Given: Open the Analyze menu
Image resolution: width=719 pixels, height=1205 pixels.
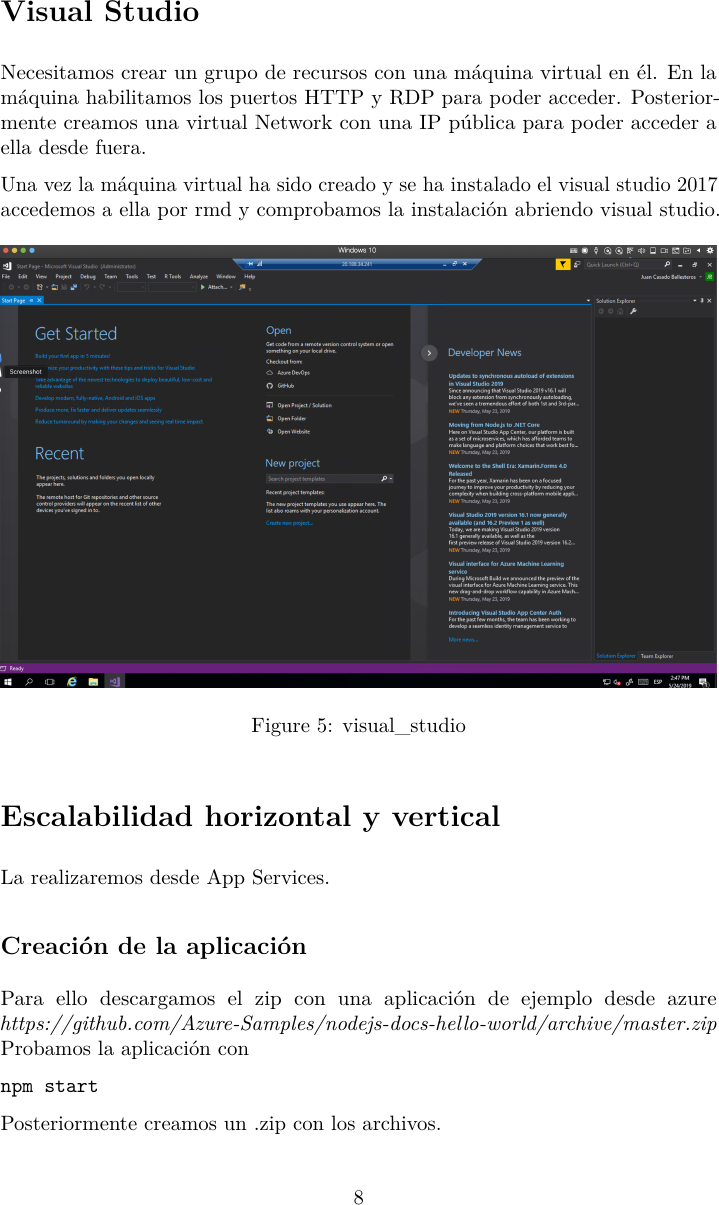Looking at the screenshot, I should [x=198, y=276].
